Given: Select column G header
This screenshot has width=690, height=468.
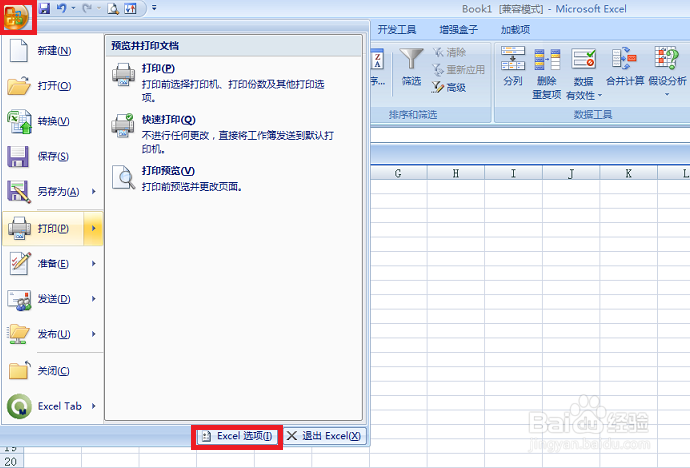Looking at the screenshot, I should (398, 173).
